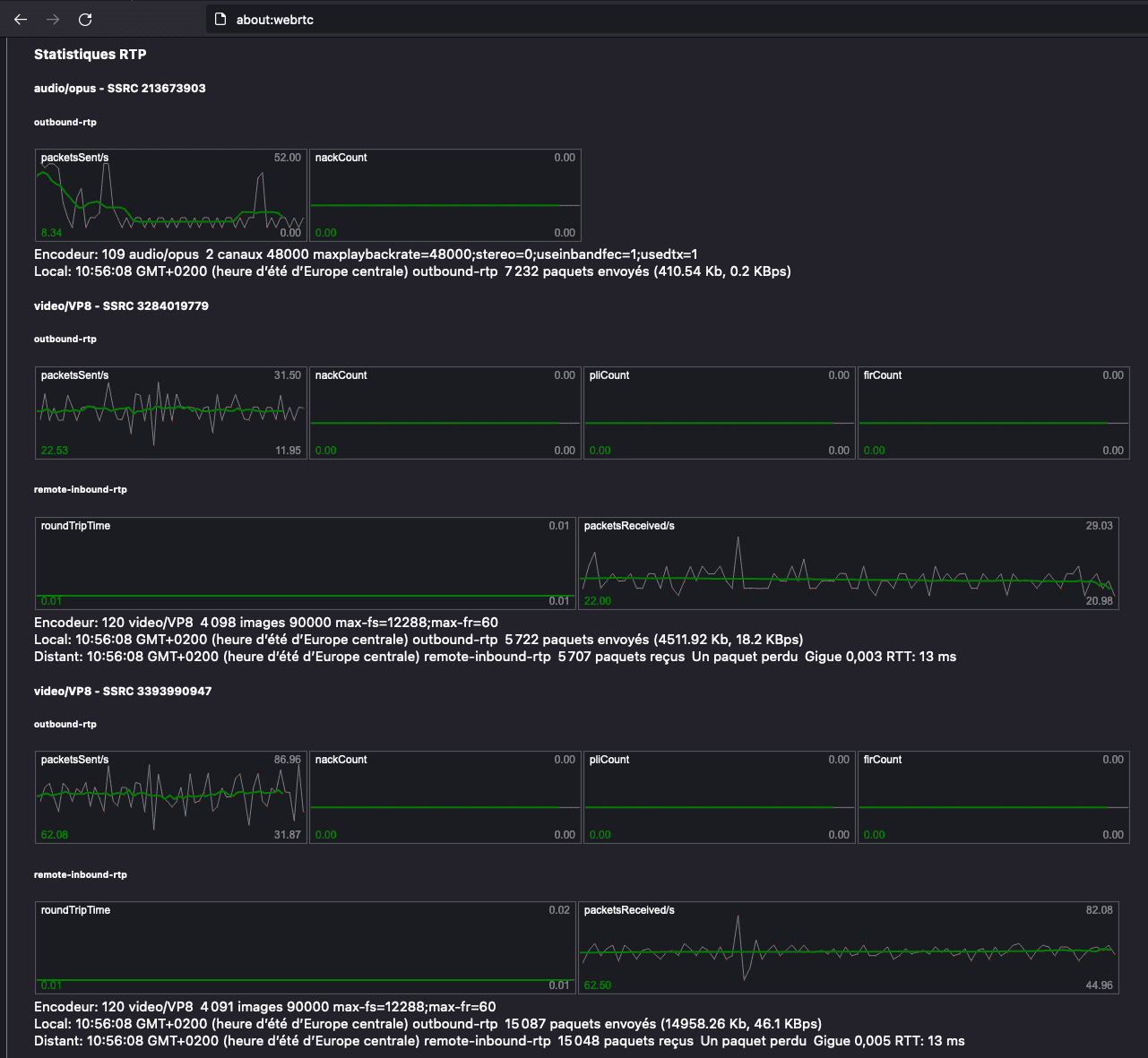Click the page icon in the address bar
Screen dimensions: 1148x1058
click(220, 18)
